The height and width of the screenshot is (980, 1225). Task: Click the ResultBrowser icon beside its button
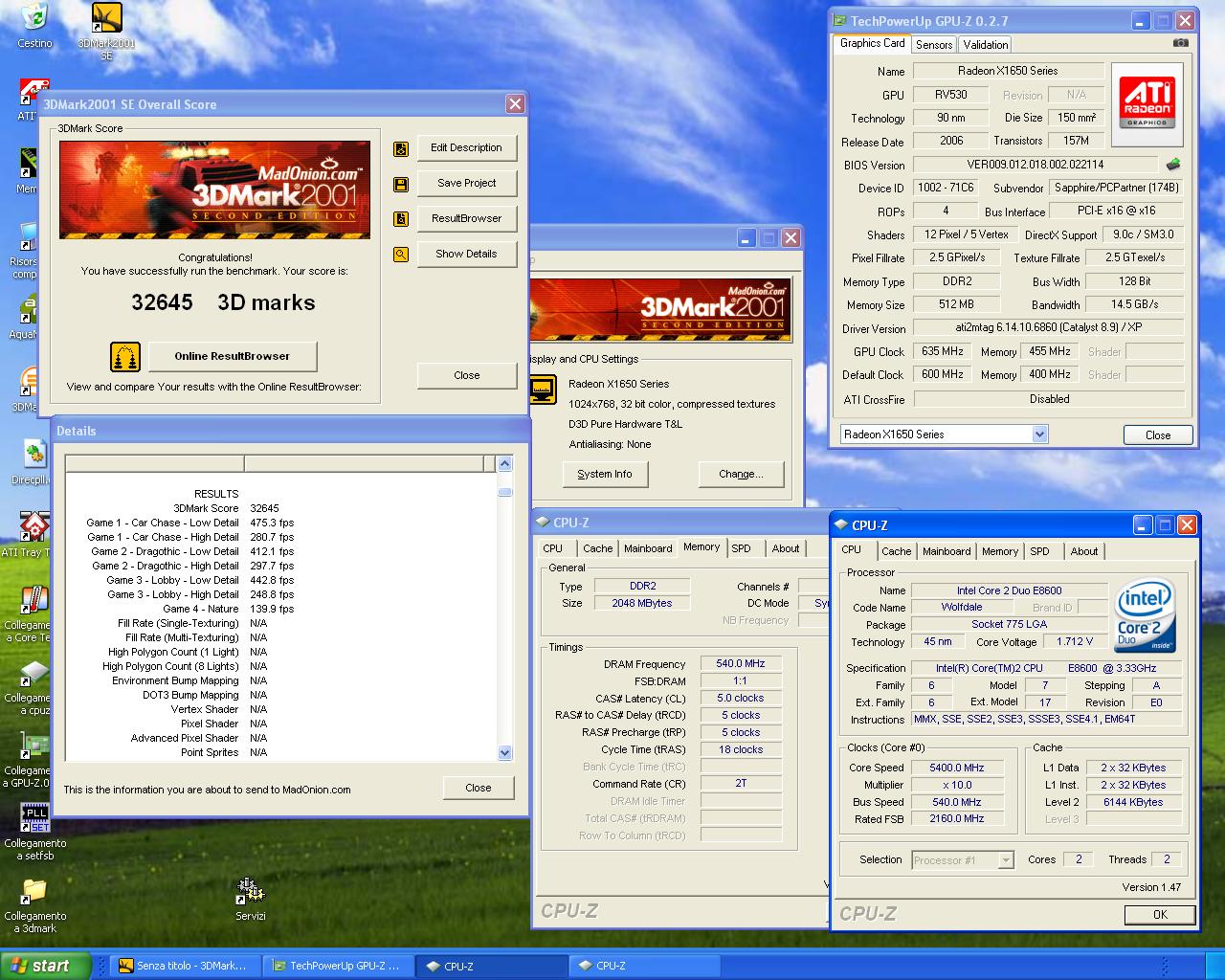coord(401,219)
